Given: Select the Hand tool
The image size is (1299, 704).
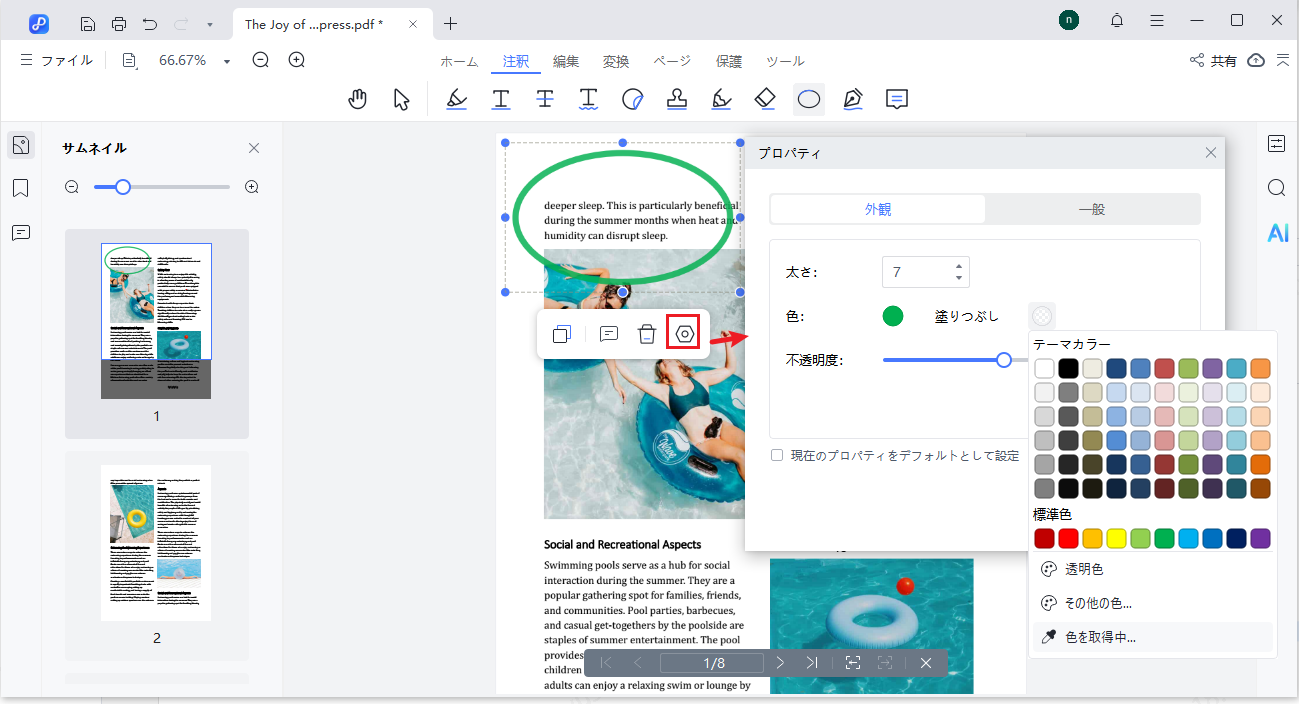Looking at the screenshot, I should click(x=357, y=99).
